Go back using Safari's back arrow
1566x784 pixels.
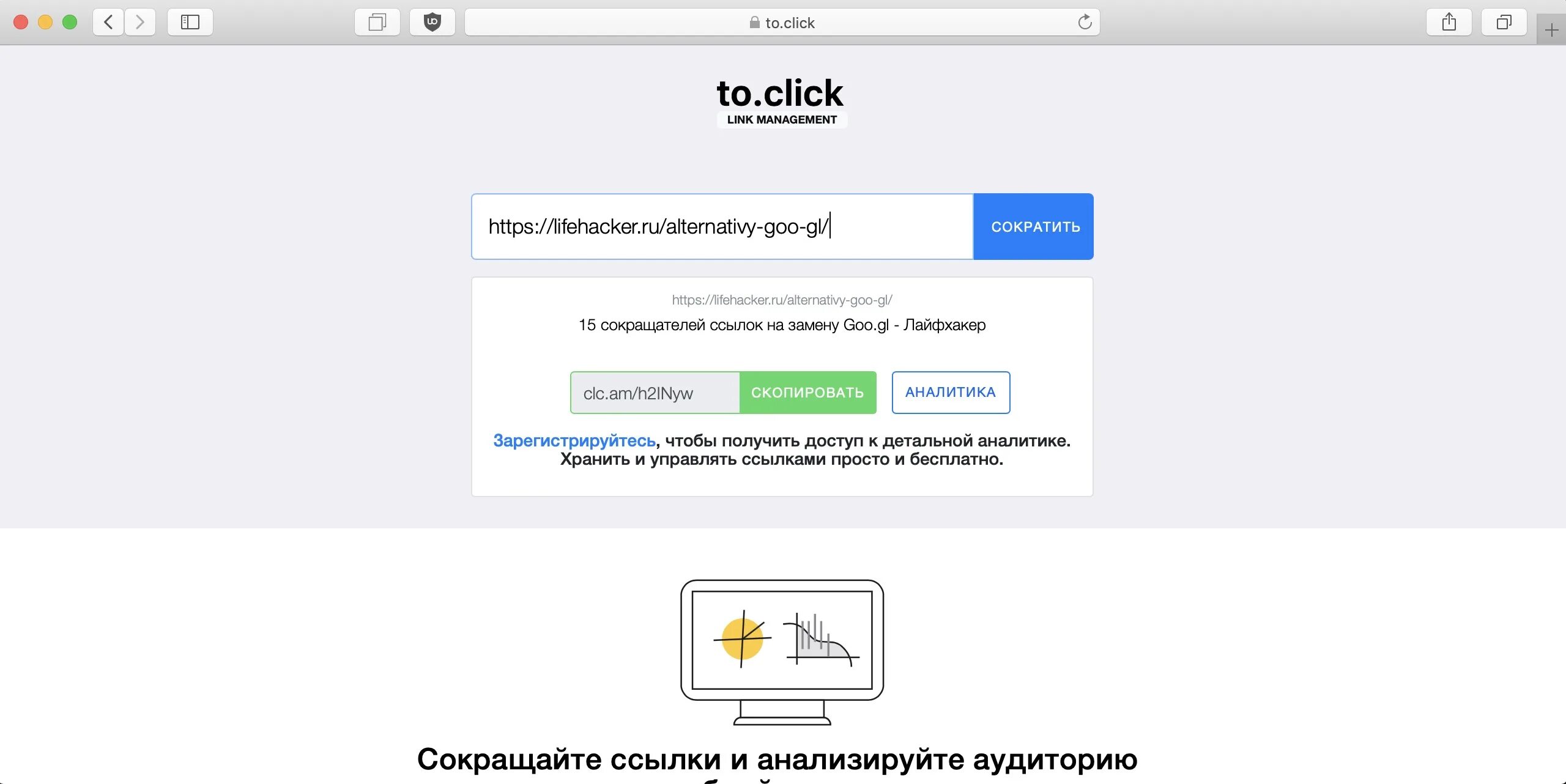point(108,23)
